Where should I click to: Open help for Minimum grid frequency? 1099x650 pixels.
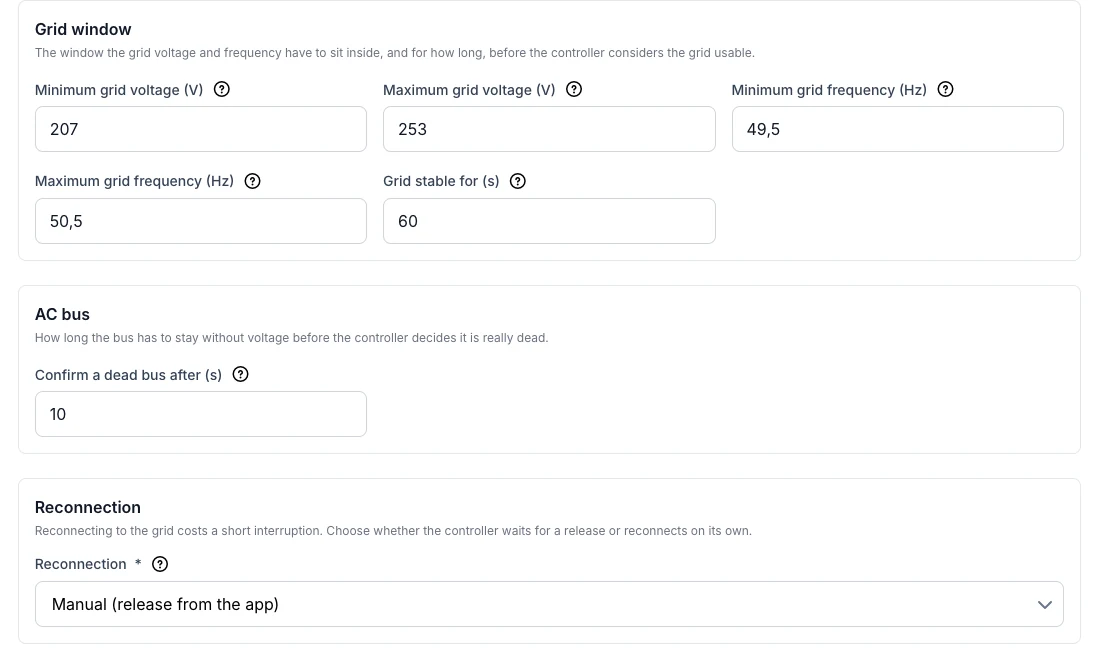945,89
